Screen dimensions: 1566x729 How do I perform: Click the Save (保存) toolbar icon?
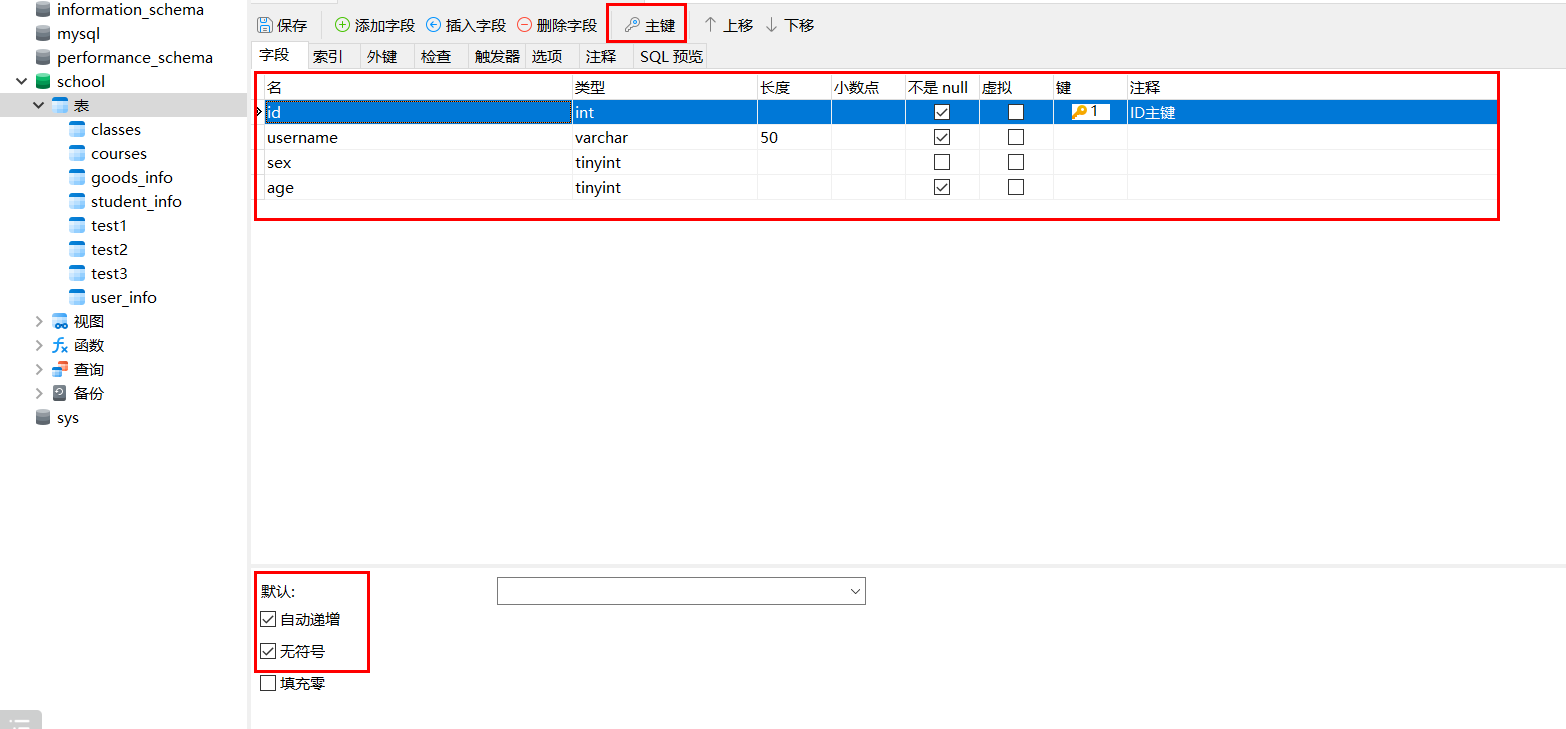[265, 26]
